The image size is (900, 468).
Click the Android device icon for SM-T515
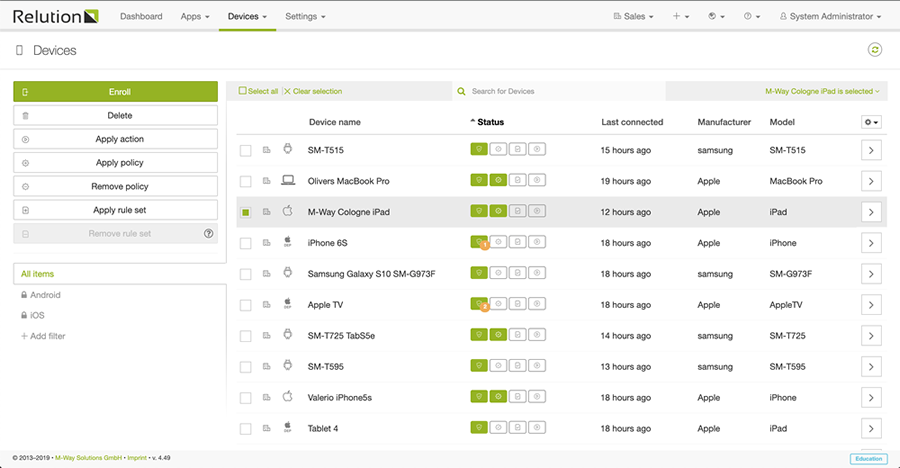(288, 149)
